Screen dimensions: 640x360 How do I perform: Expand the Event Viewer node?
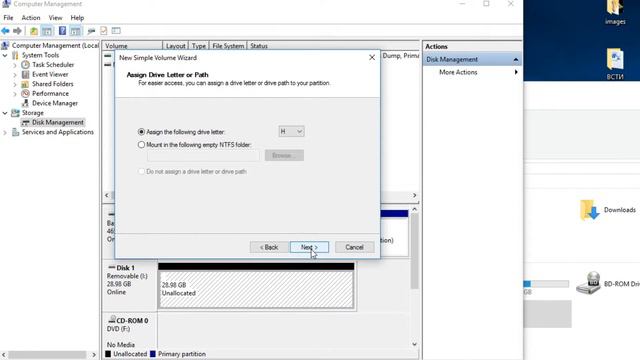click(15, 74)
